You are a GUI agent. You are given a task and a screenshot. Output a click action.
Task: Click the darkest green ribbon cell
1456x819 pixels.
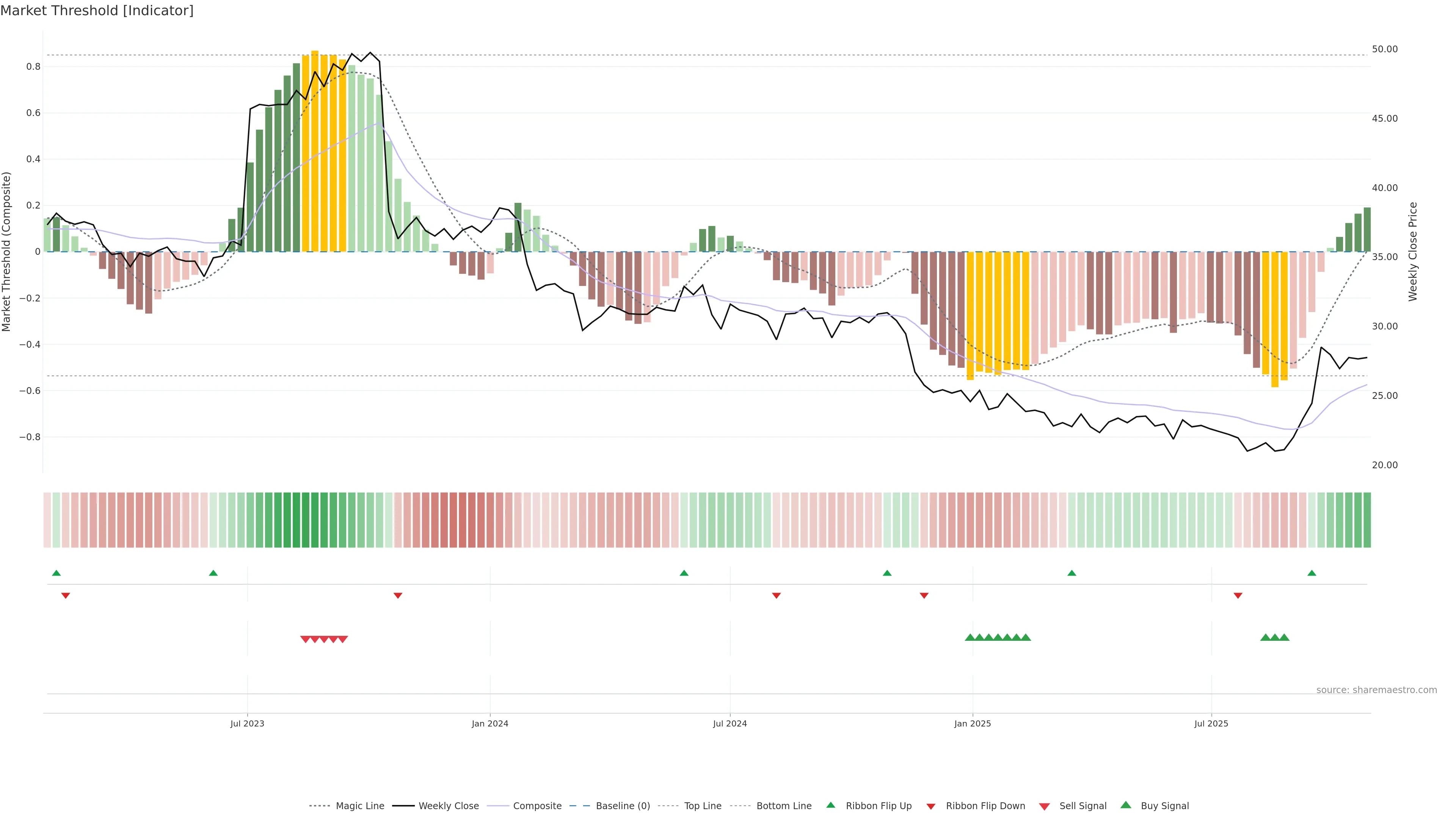(296, 520)
